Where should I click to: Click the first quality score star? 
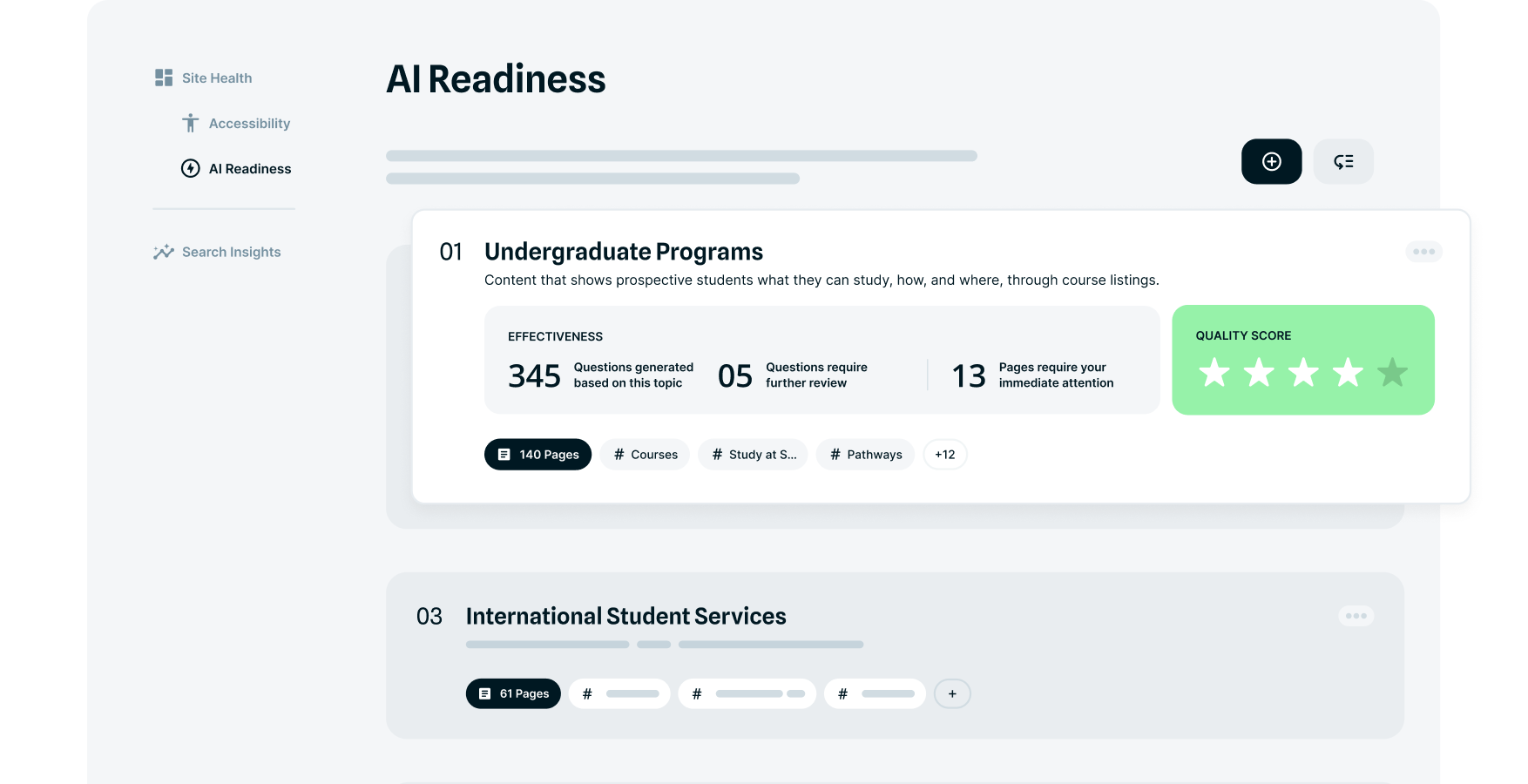(x=1214, y=372)
